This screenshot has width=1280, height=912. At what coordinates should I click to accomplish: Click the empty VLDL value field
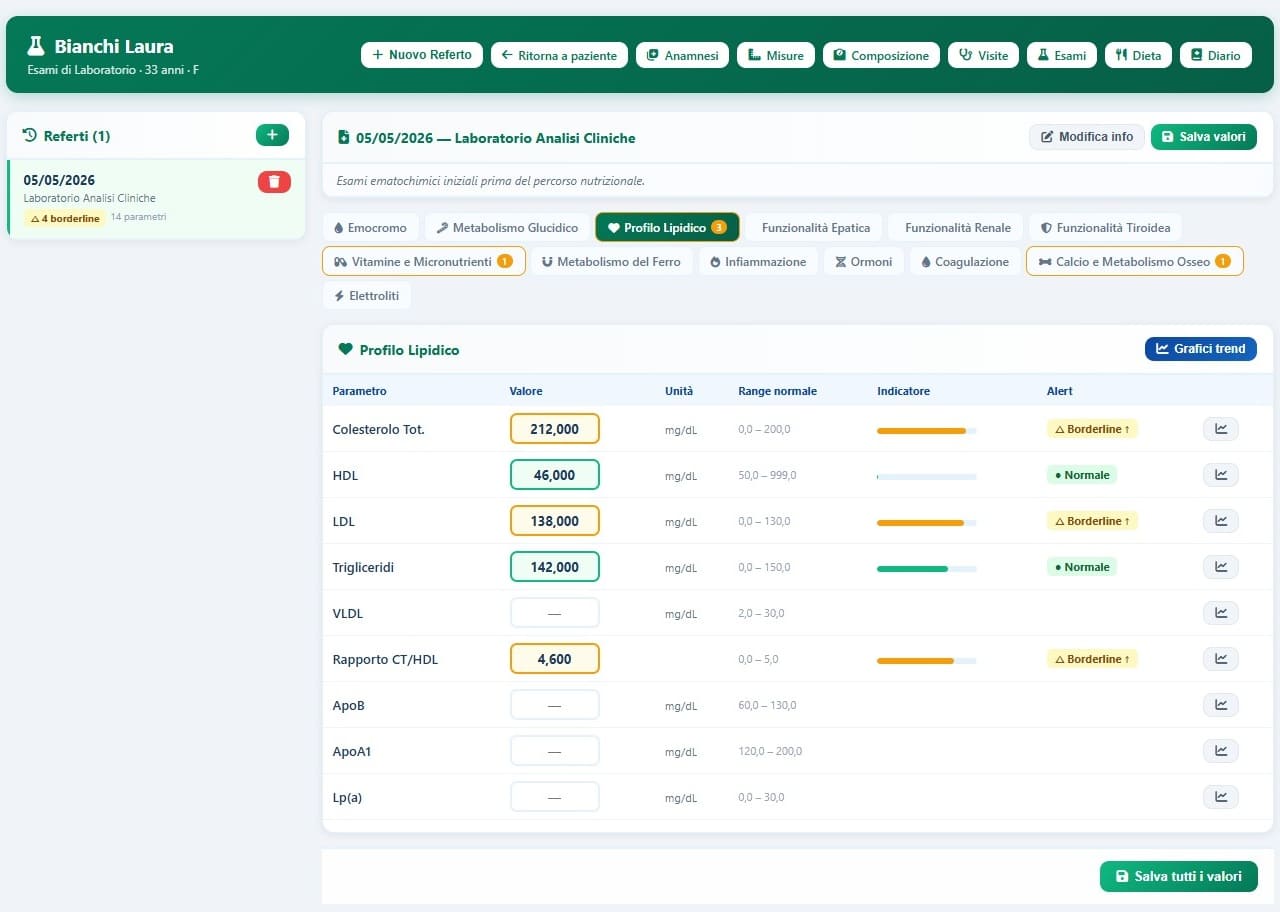pyautogui.click(x=555, y=613)
